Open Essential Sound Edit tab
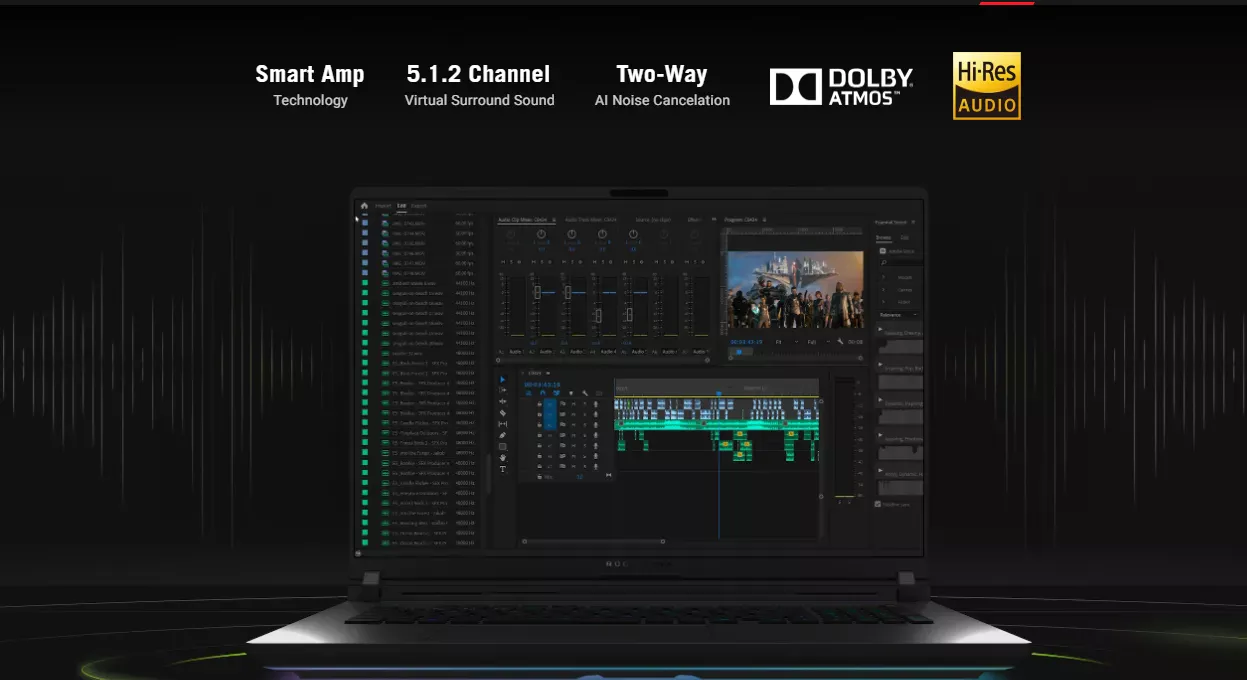Screen dimensions: 1247x680 pos(905,238)
